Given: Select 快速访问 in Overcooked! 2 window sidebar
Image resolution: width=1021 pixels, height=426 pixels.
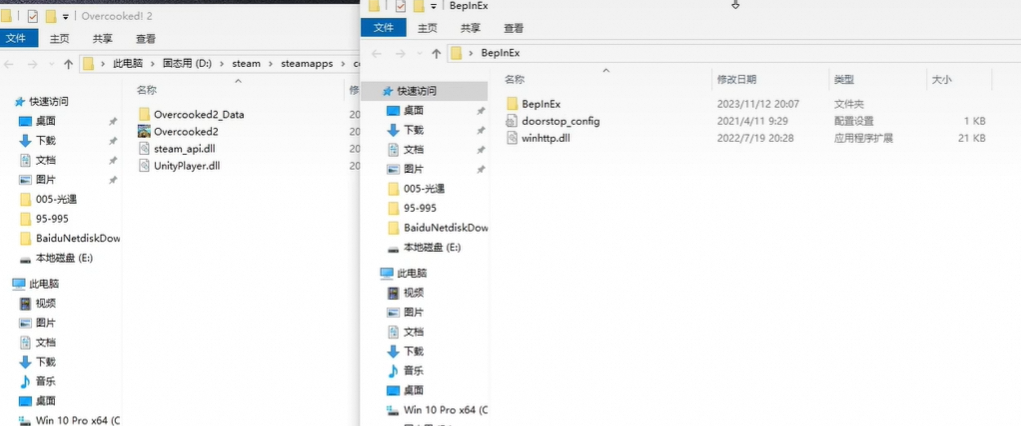Looking at the screenshot, I should (x=49, y=102).
